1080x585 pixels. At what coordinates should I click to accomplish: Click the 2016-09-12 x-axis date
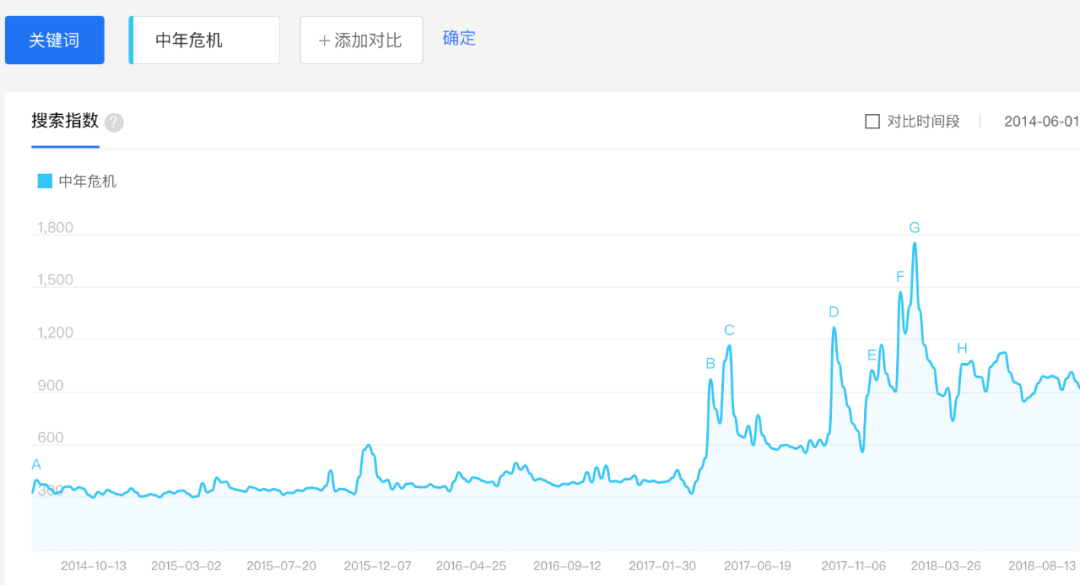tap(567, 566)
